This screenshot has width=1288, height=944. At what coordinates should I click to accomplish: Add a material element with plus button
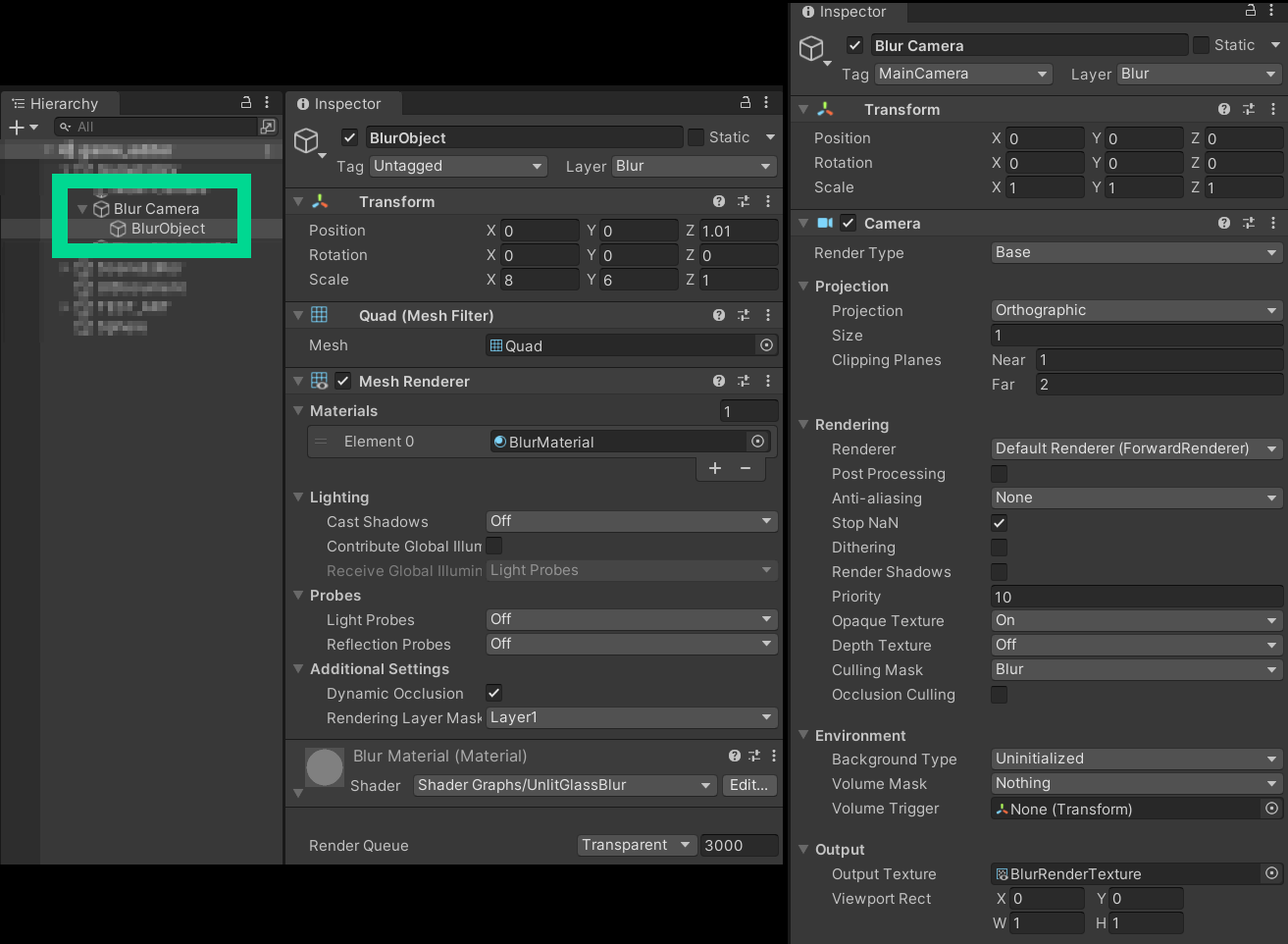point(715,468)
